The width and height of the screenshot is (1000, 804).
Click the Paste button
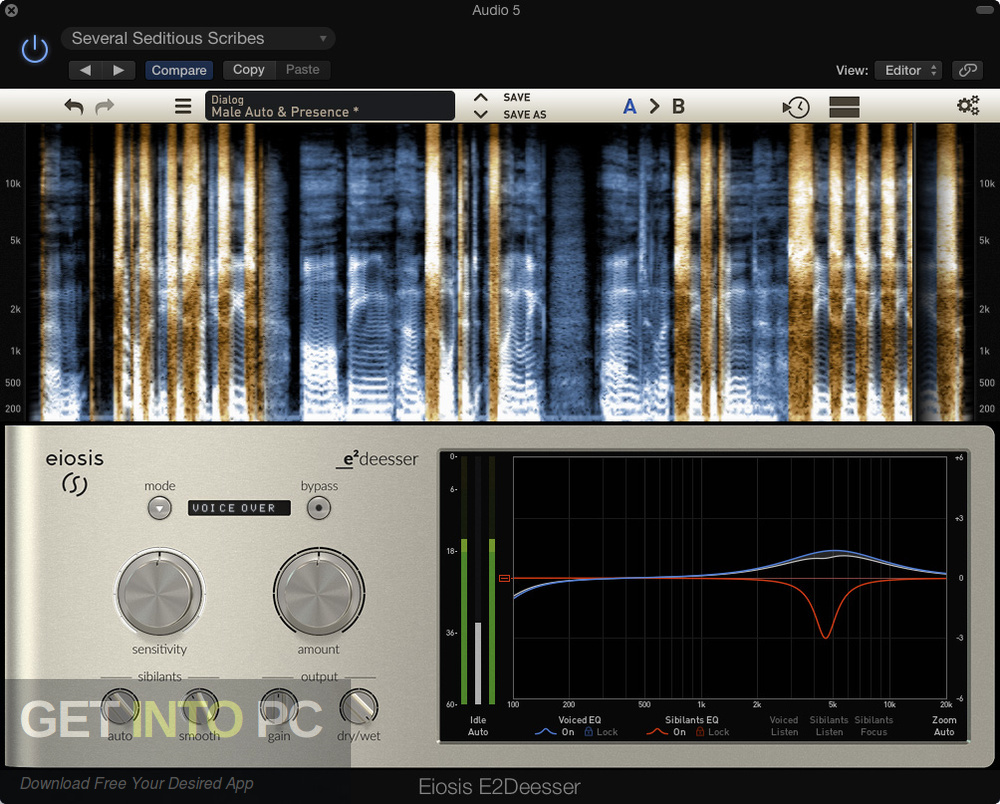[302, 69]
